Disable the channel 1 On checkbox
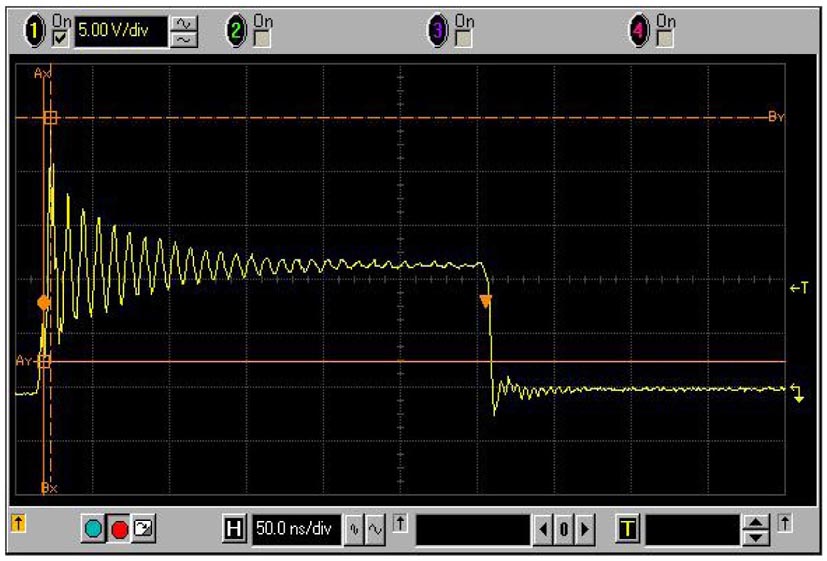This screenshot has width=827, height=561. [x=61, y=39]
